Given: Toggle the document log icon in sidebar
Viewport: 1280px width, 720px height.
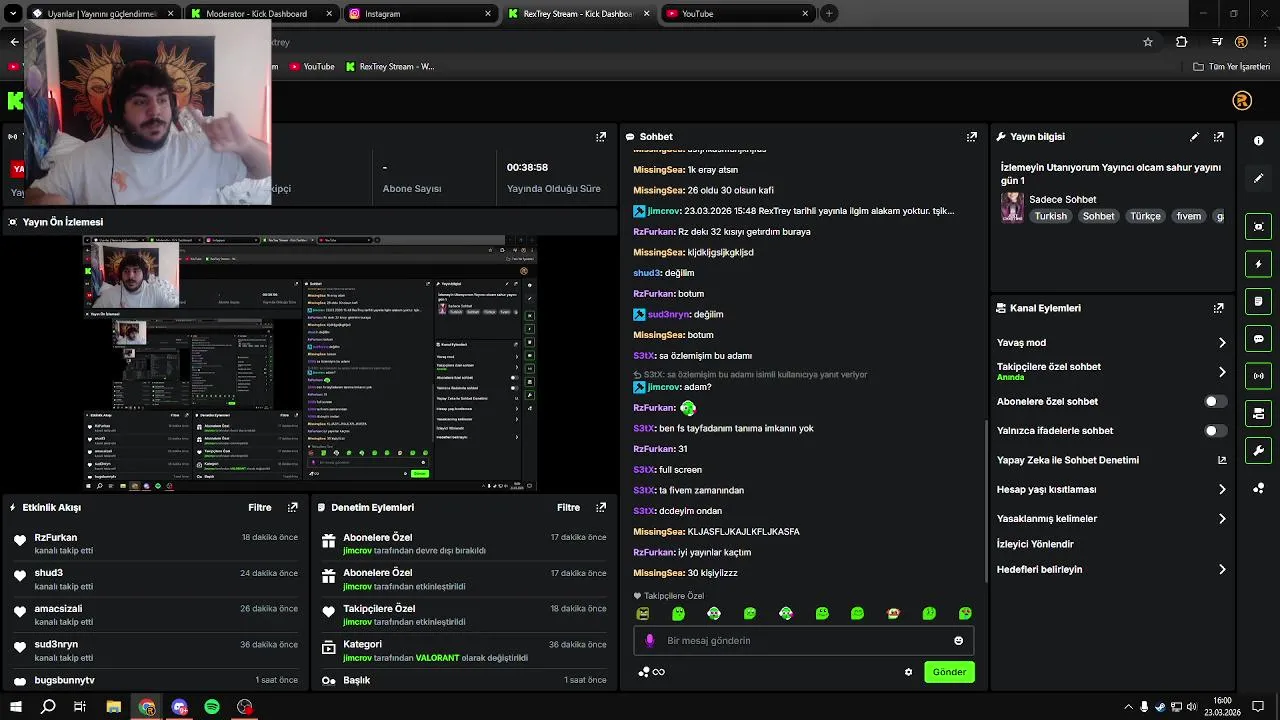Looking at the screenshot, I should coord(1258,301).
